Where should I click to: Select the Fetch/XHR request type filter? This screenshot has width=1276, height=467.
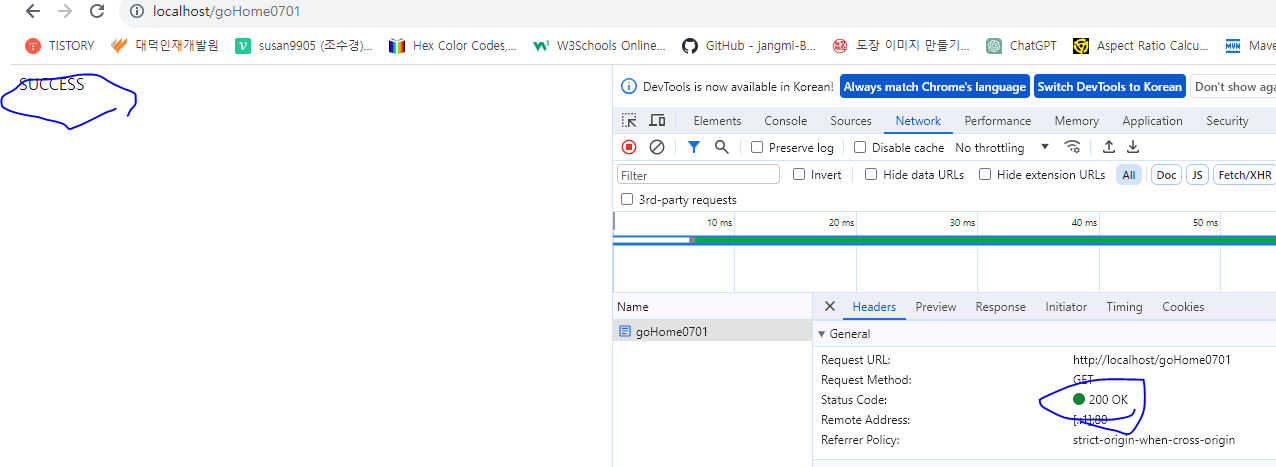point(1246,175)
